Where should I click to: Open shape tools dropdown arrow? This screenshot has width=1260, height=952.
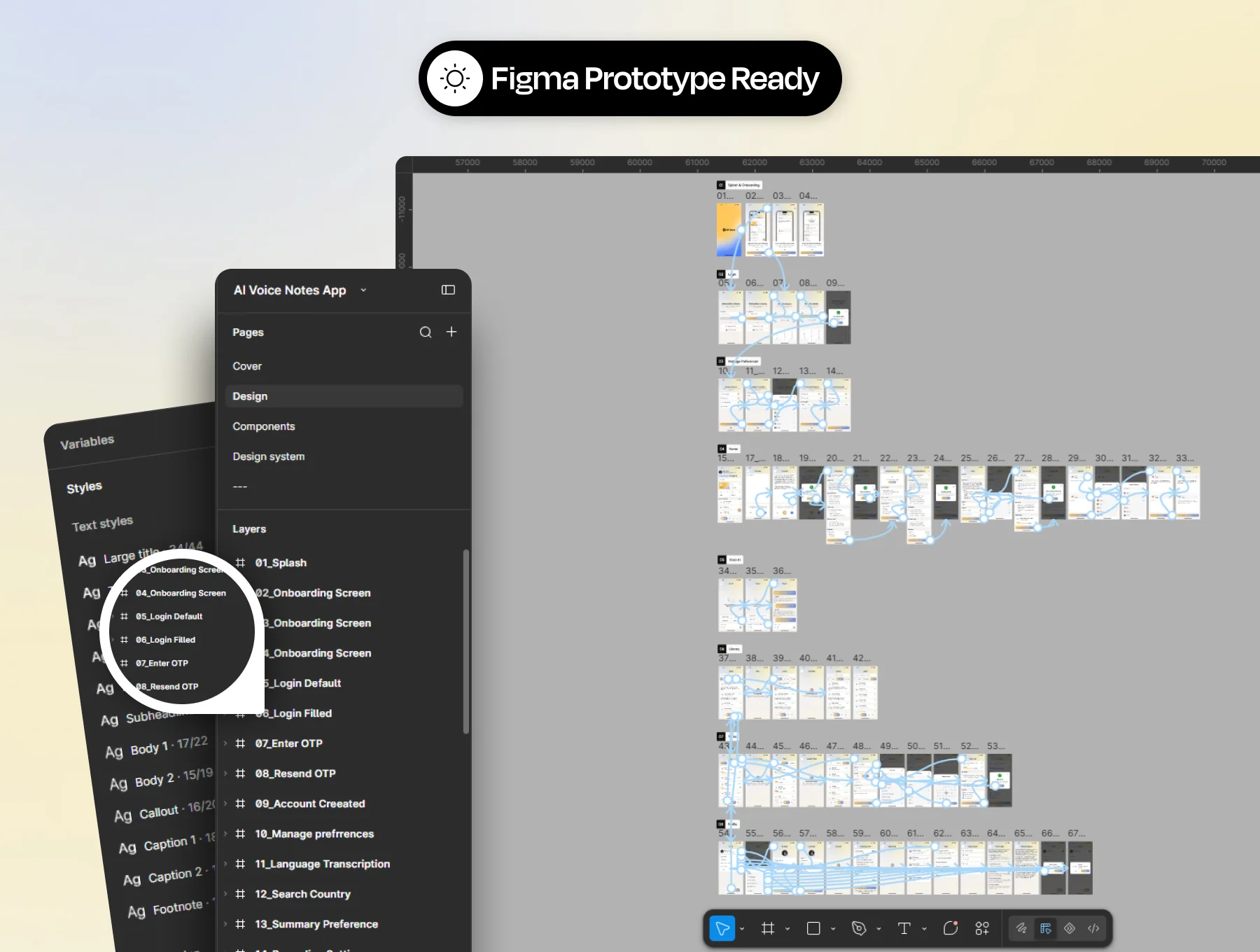coord(833,929)
